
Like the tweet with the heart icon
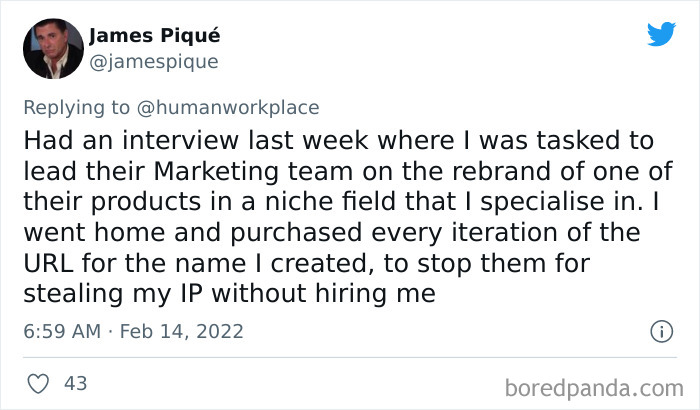pos(37,382)
